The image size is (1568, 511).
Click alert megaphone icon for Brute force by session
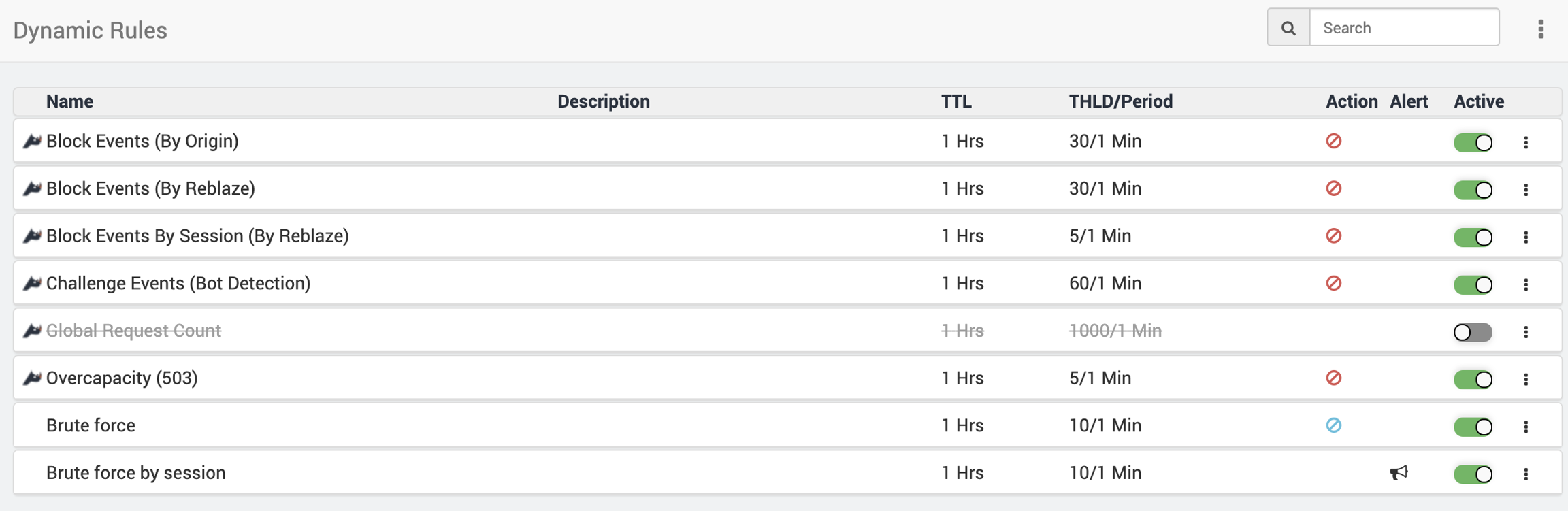[x=1399, y=473]
